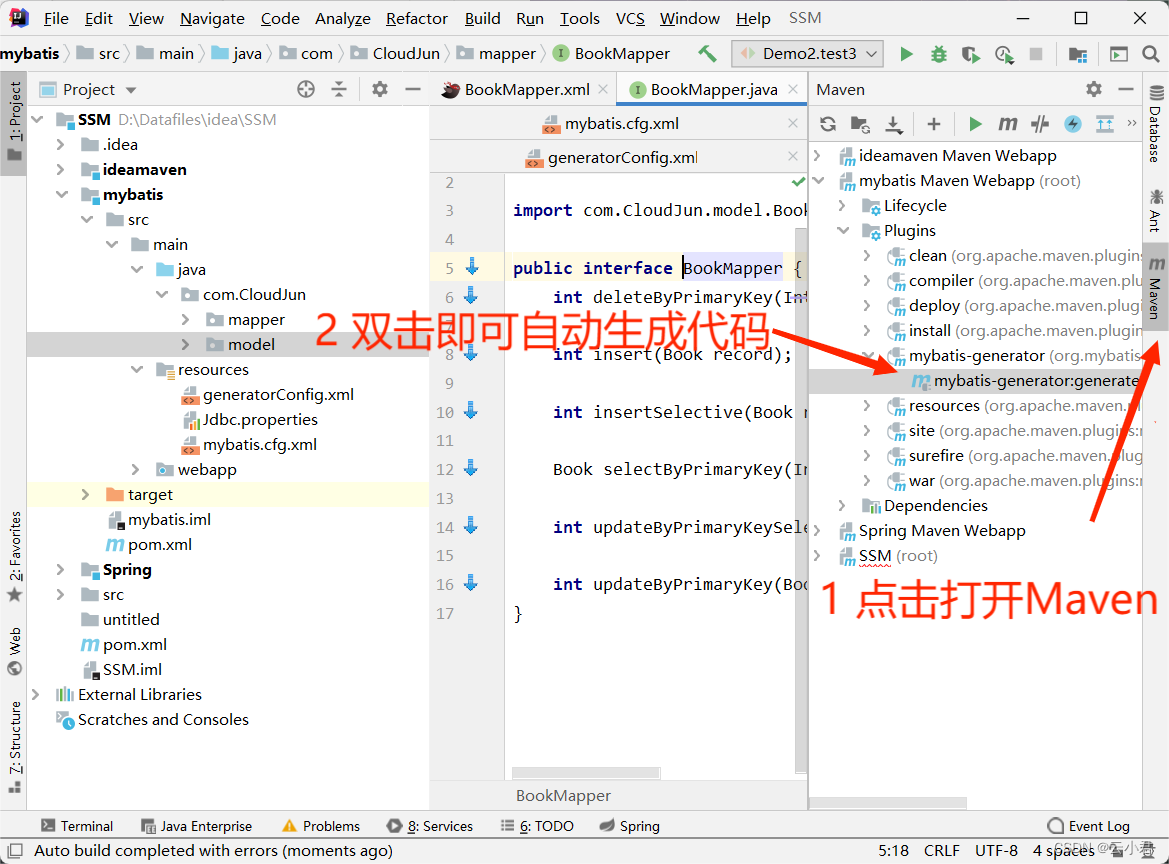Open the Event Log
Viewport: 1169px width, 864px height.
click(x=1088, y=826)
